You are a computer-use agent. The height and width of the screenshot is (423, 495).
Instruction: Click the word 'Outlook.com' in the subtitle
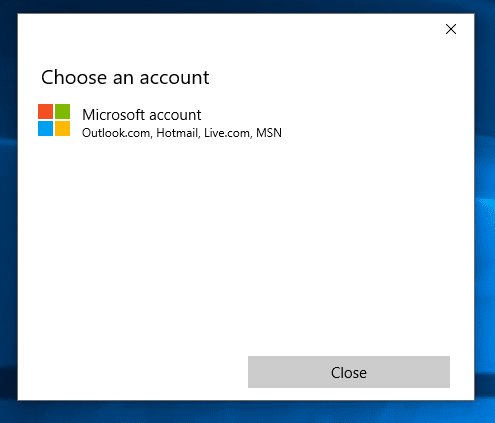(x=116, y=133)
